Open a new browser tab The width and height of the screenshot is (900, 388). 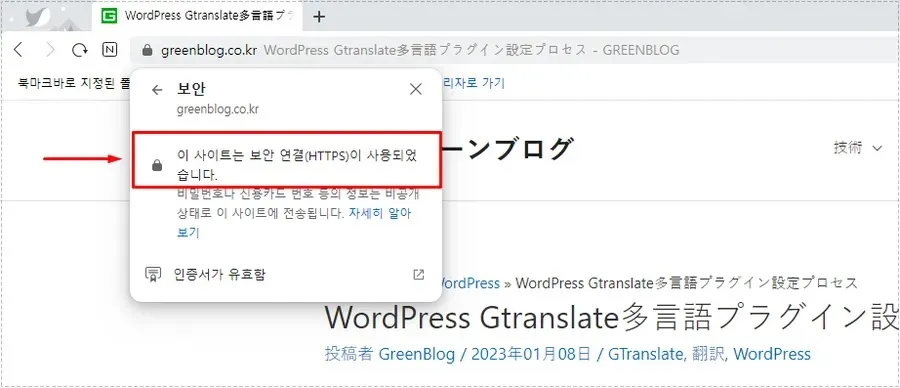coord(319,17)
